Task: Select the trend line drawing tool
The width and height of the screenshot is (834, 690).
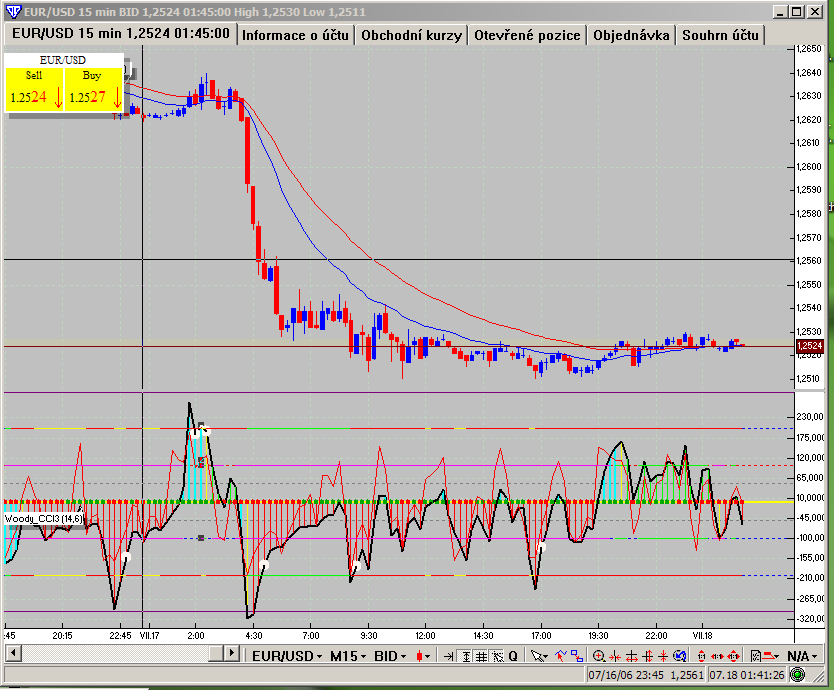Action: coord(559,656)
